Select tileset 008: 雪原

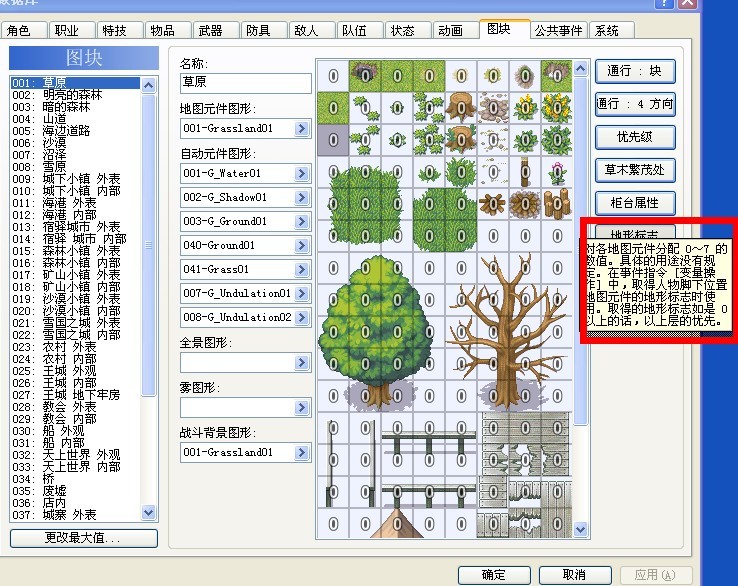pyautogui.click(x=75, y=167)
